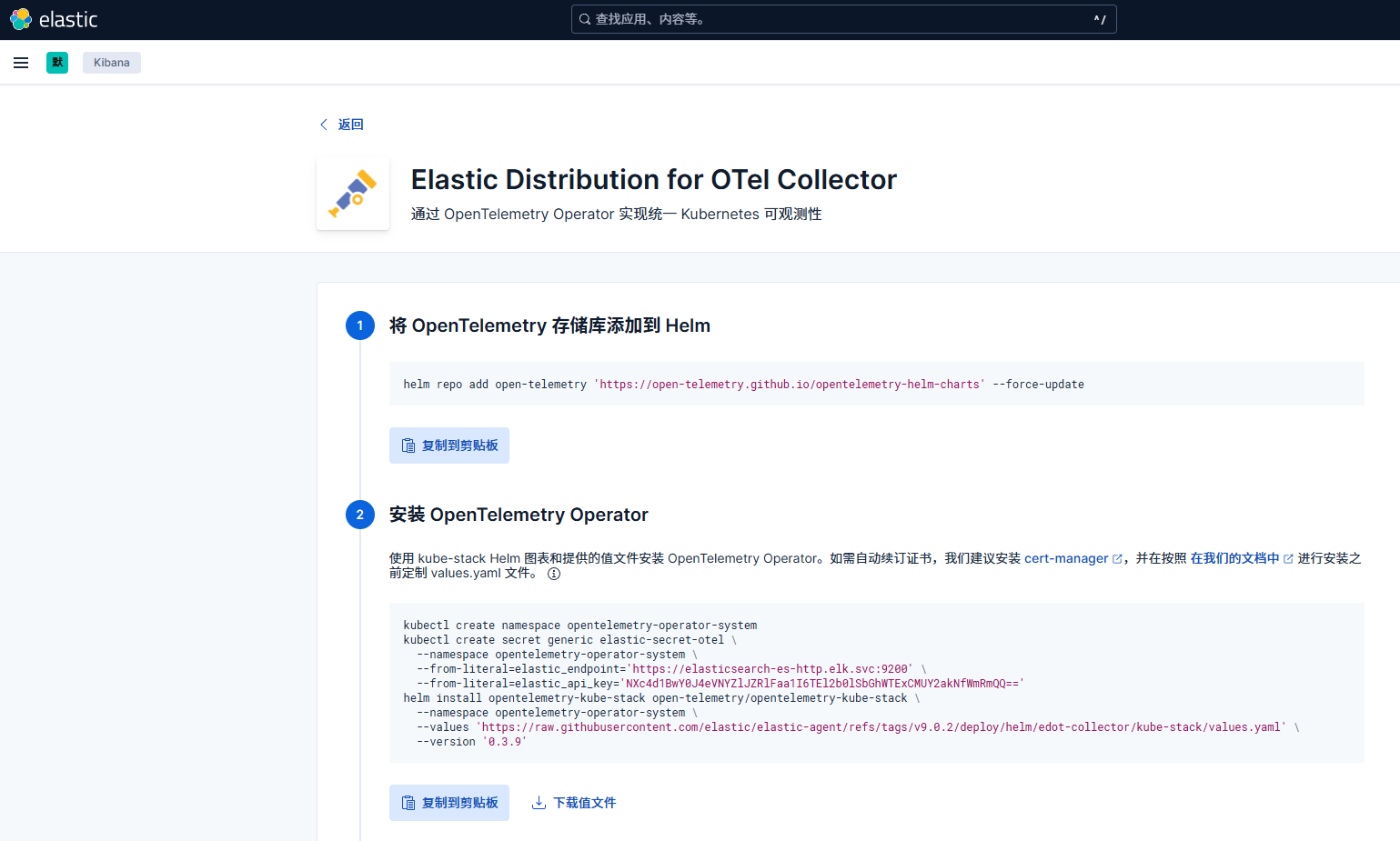Copy helm repo add command to clipboard
1400x841 pixels.
point(449,446)
